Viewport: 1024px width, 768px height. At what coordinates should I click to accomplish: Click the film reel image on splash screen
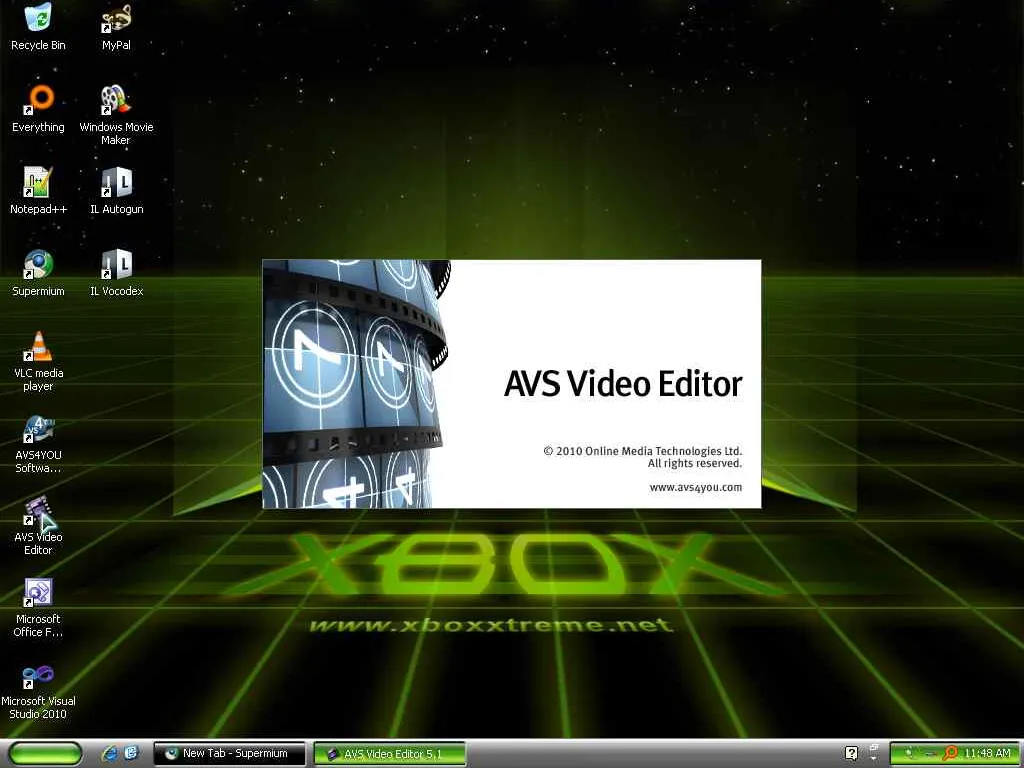click(357, 384)
